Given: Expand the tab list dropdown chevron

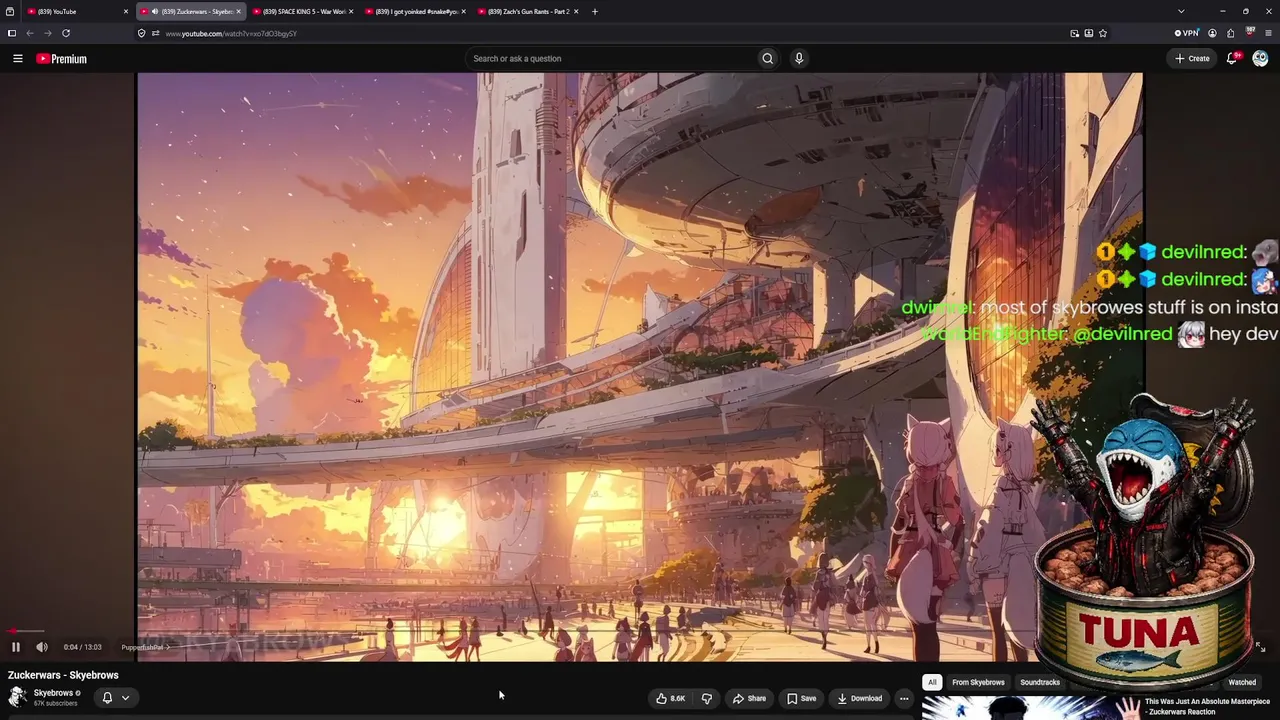Looking at the screenshot, I should click(1181, 11).
